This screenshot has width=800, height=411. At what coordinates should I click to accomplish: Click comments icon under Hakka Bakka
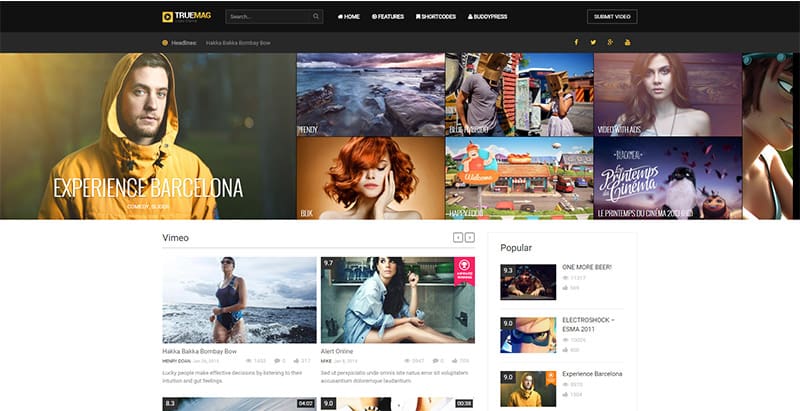277,361
